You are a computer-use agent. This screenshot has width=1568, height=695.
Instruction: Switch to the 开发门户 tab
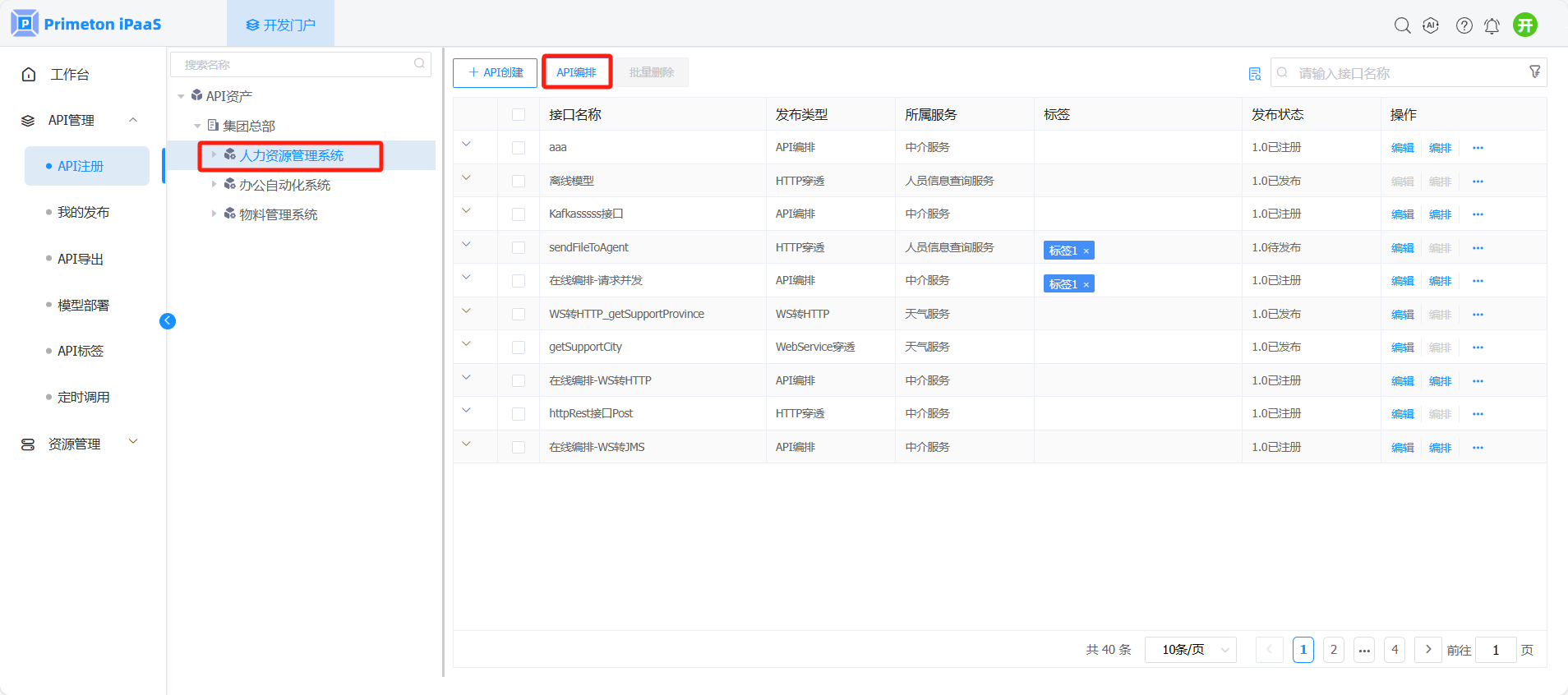280,25
